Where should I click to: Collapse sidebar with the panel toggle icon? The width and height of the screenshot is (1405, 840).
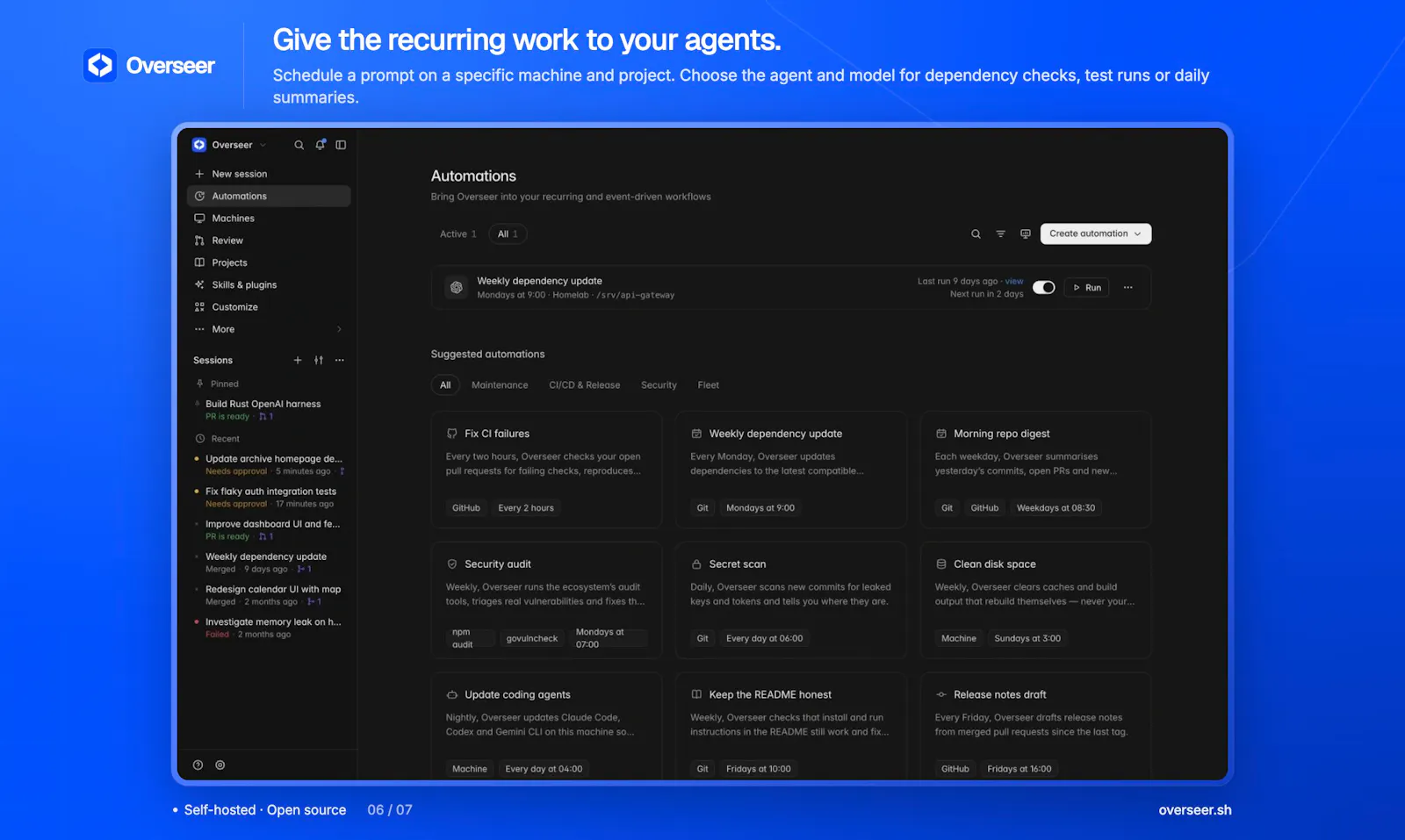pyautogui.click(x=341, y=145)
